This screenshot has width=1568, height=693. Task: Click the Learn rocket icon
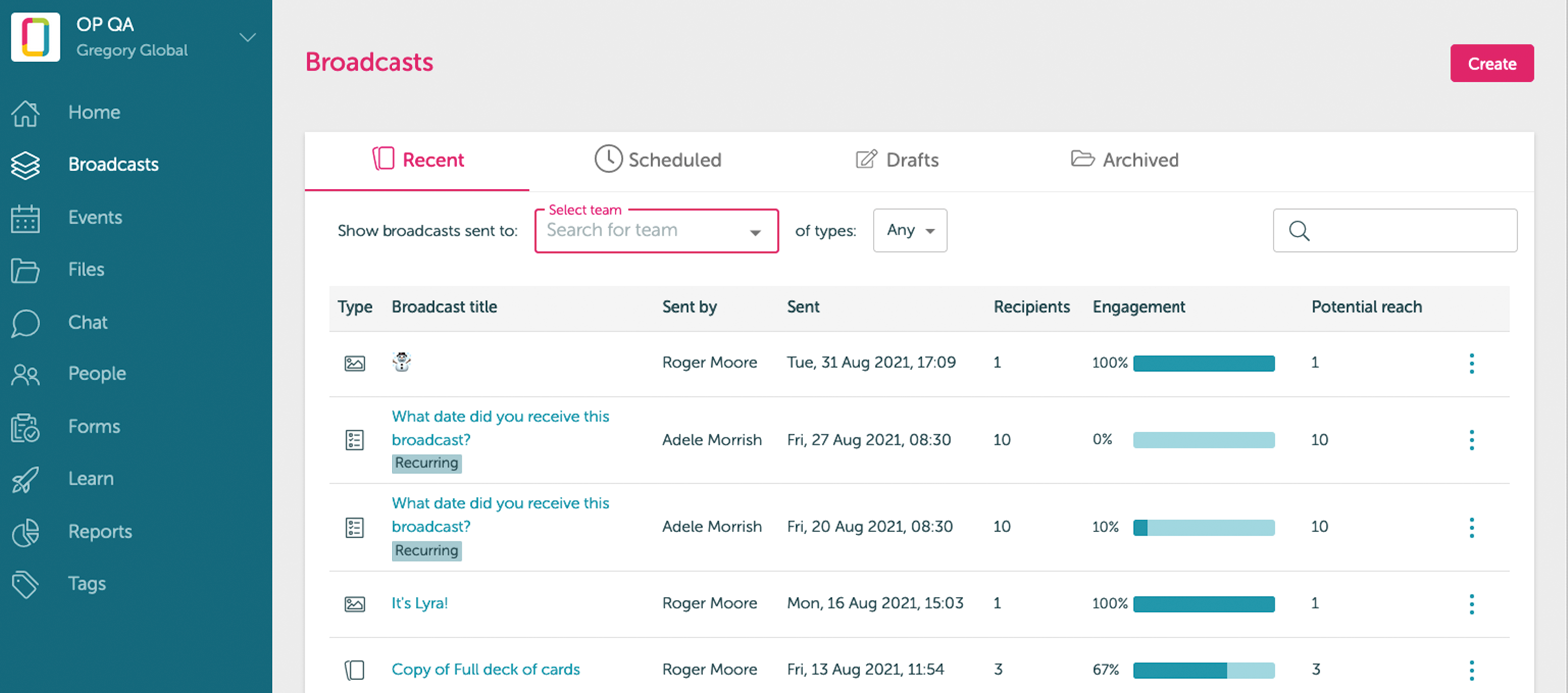tap(25, 479)
